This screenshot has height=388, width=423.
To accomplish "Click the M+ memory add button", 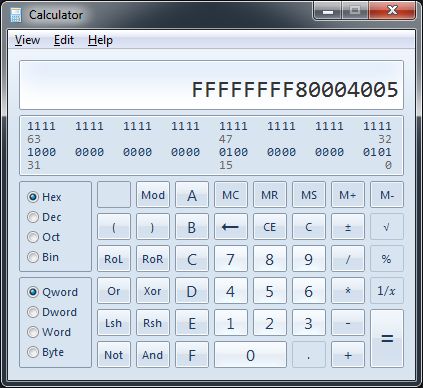I will coord(348,195).
